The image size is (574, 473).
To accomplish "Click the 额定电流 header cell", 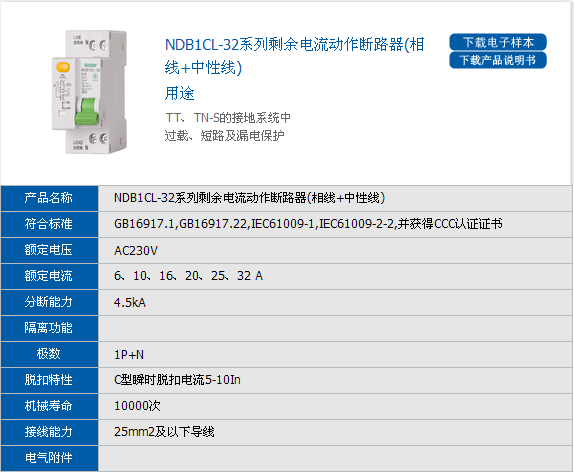I will (49, 276).
